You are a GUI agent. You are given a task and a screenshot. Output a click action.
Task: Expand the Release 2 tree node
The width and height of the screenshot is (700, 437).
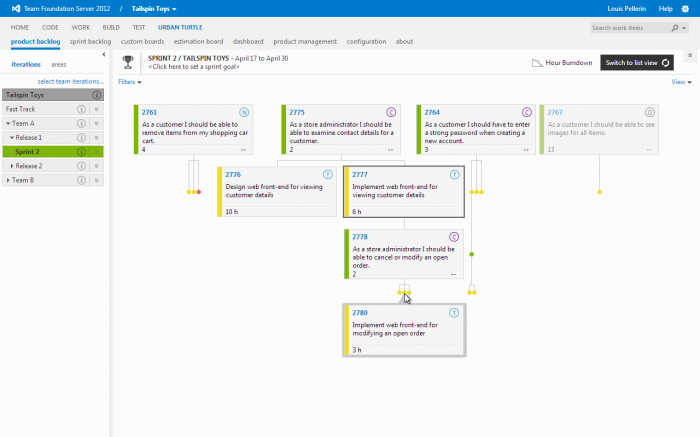coord(12,166)
